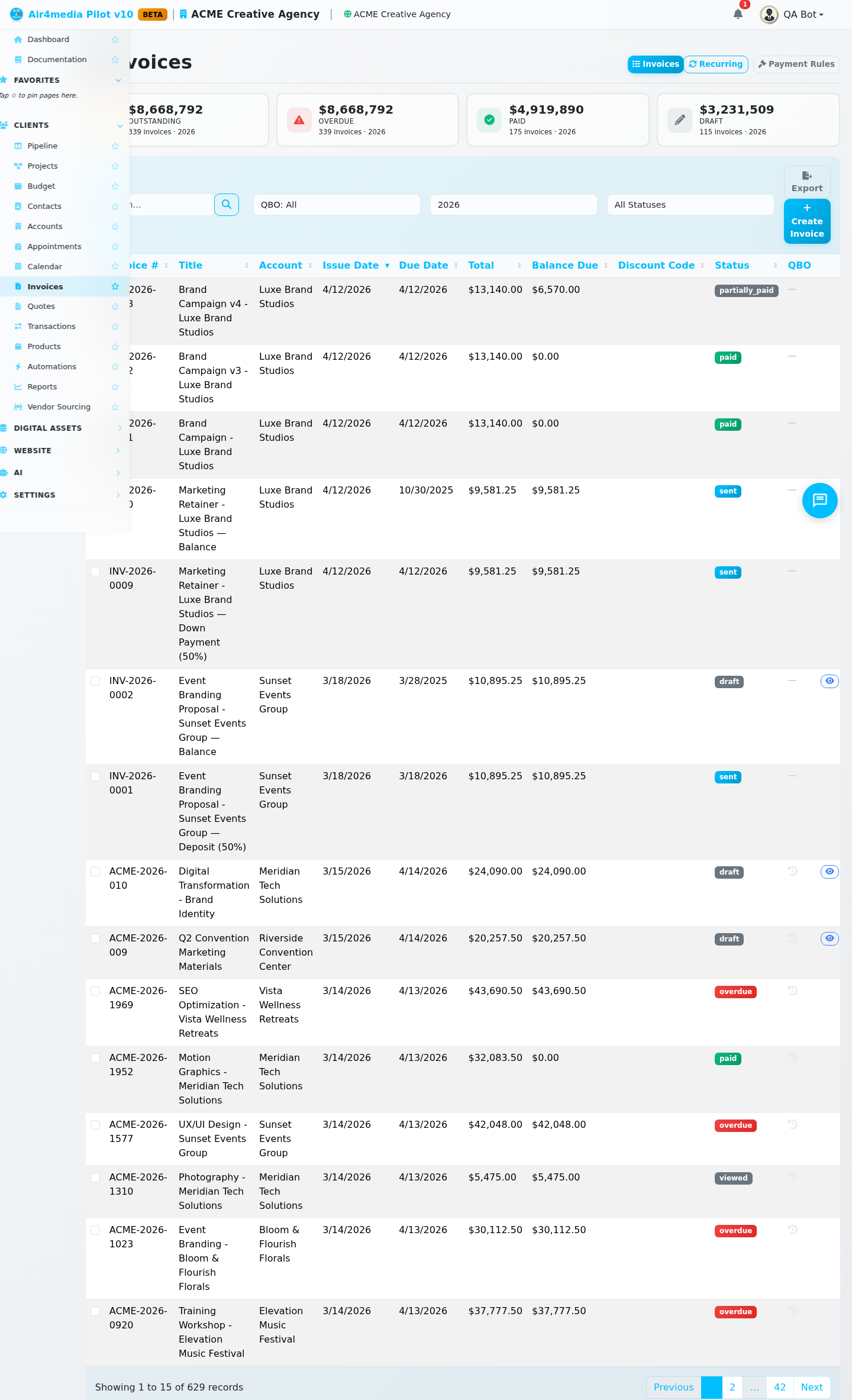Click the Create Invoice button
This screenshot has height=1400, width=852.
coord(807,221)
